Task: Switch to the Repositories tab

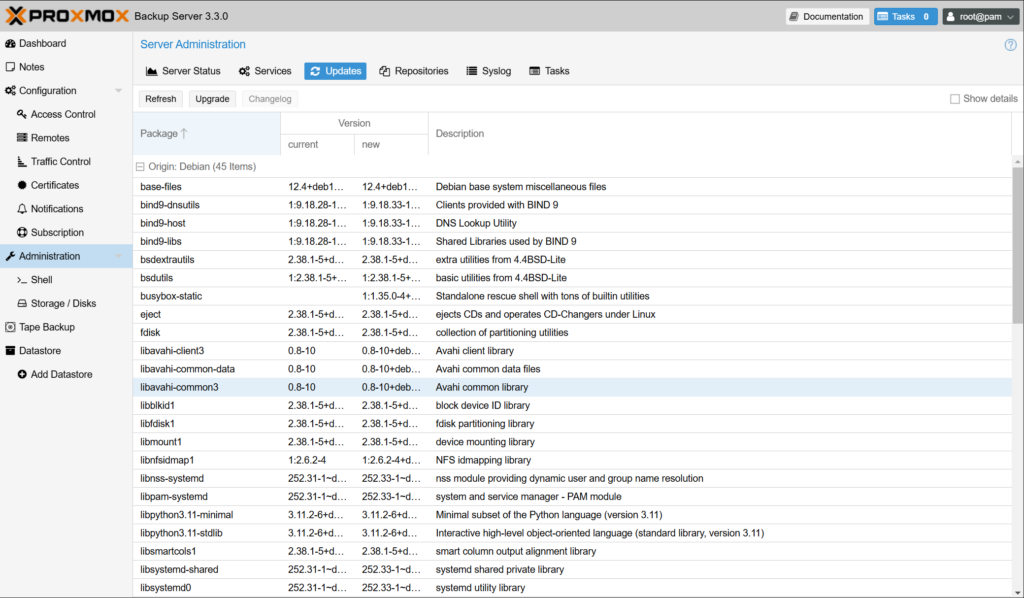Action: 414,71
